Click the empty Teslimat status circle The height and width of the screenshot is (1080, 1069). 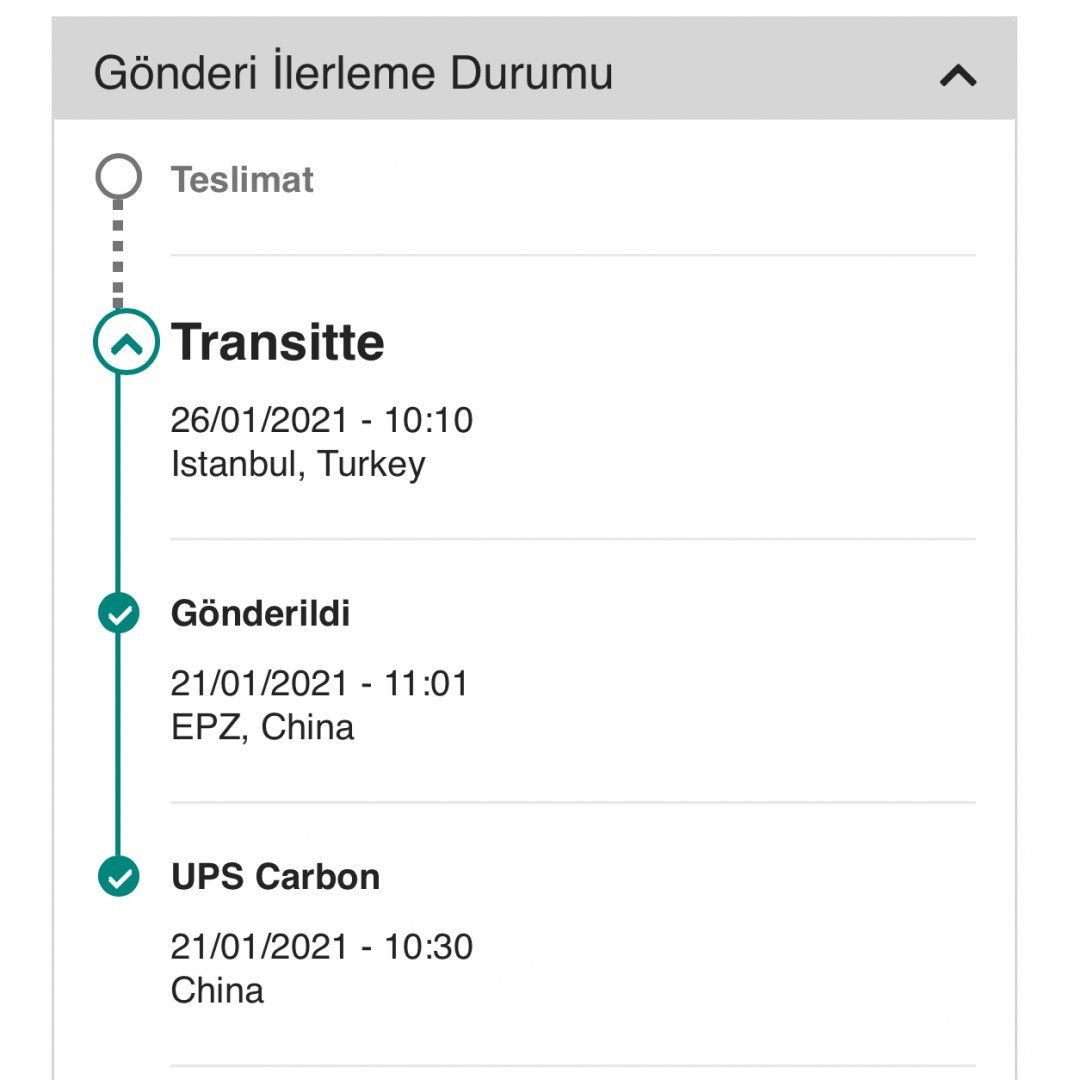click(119, 178)
